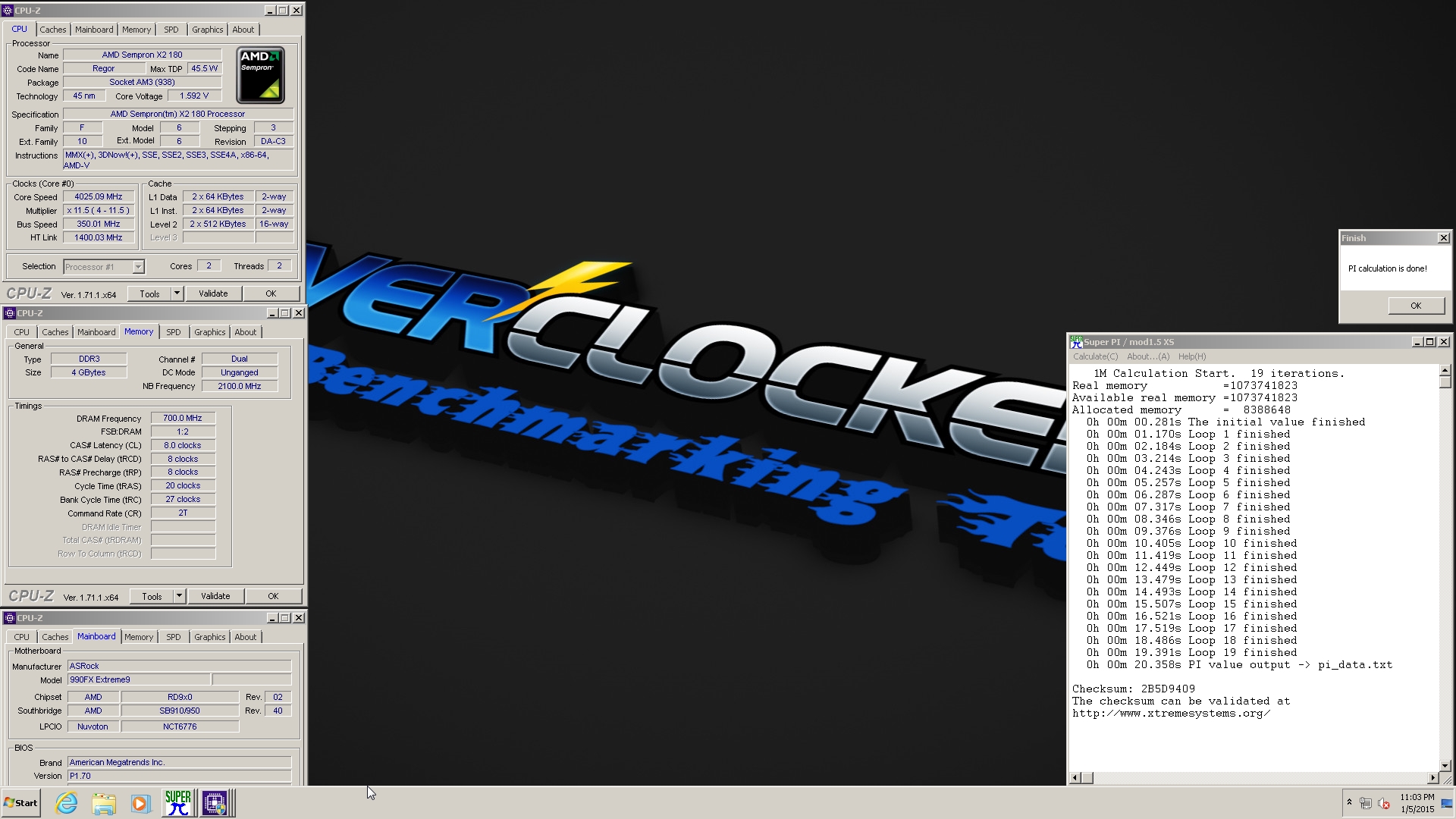This screenshot has width=1456, height=819.
Task: Click Tools button in top CPU-Z window
Action: click(149, 294)
